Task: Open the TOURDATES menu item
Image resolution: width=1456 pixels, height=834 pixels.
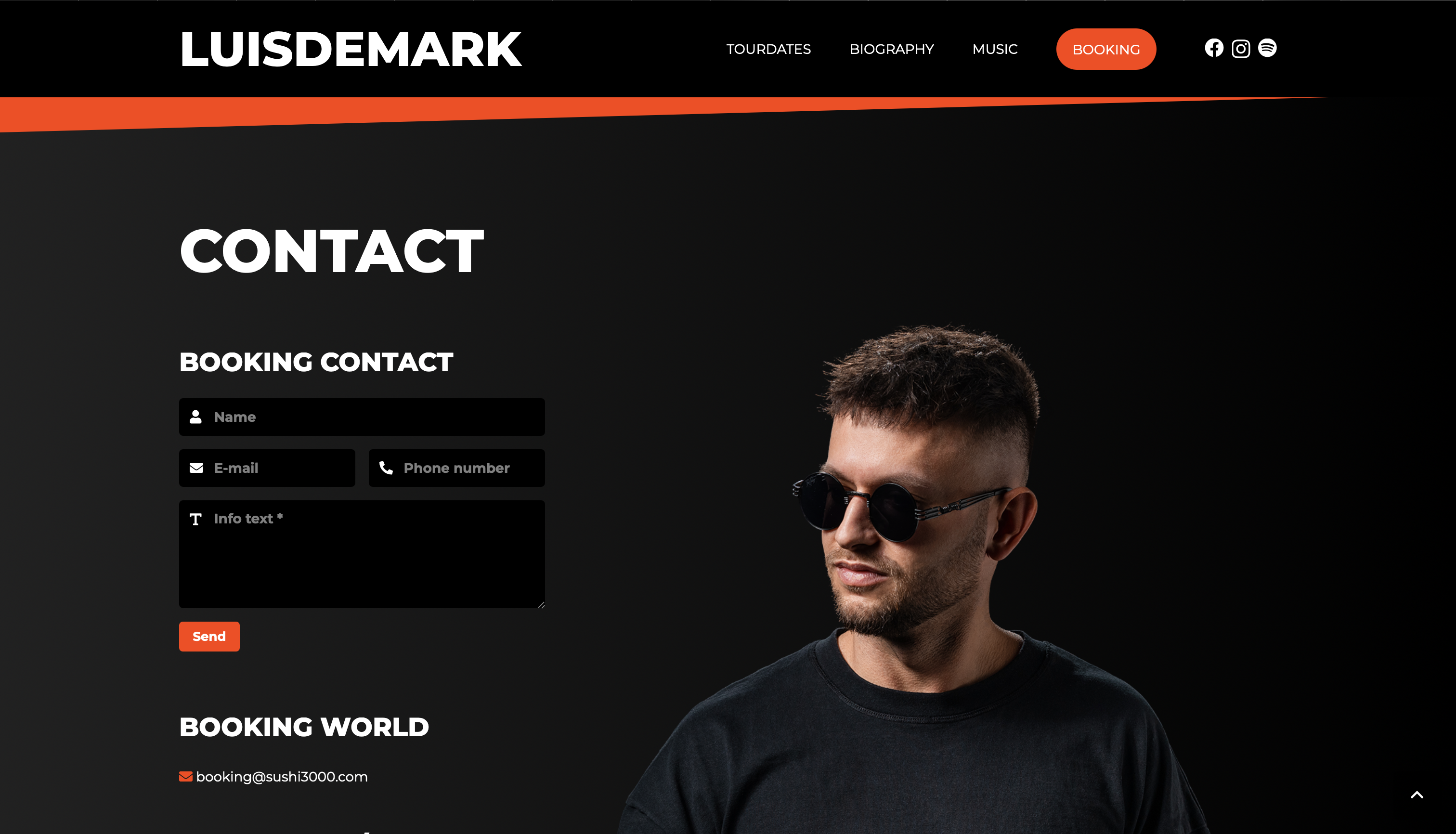Action: [x=768, y=49]
